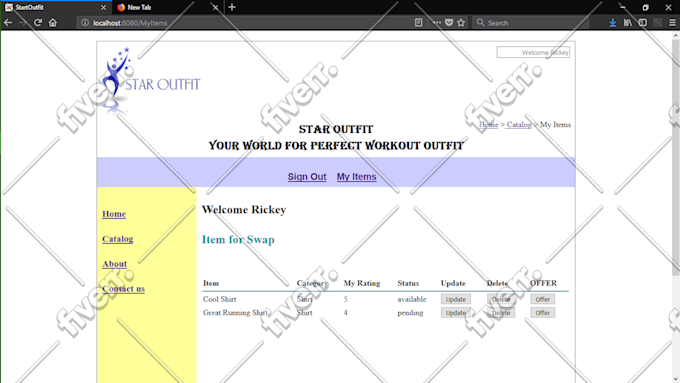Click the Item column header
This screenshot has width=680, height=383.
(x=211, y=283)
